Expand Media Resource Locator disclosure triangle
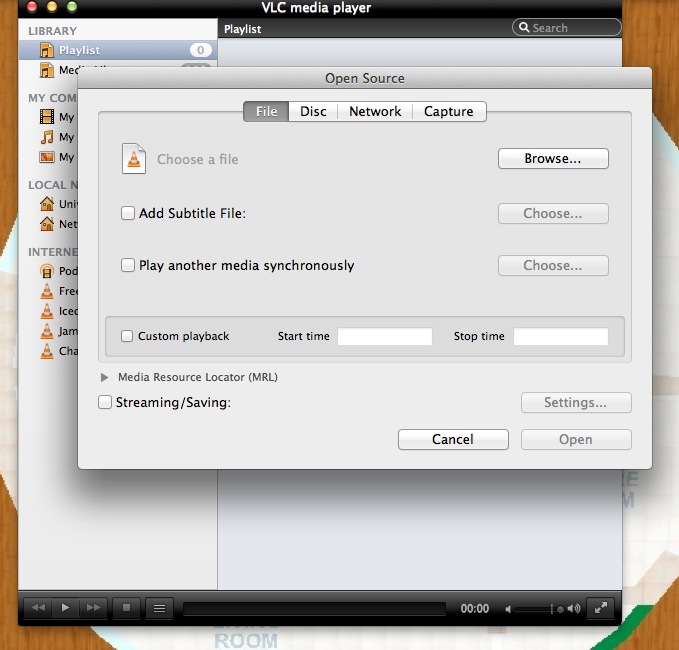 click(x=104, y=377)
